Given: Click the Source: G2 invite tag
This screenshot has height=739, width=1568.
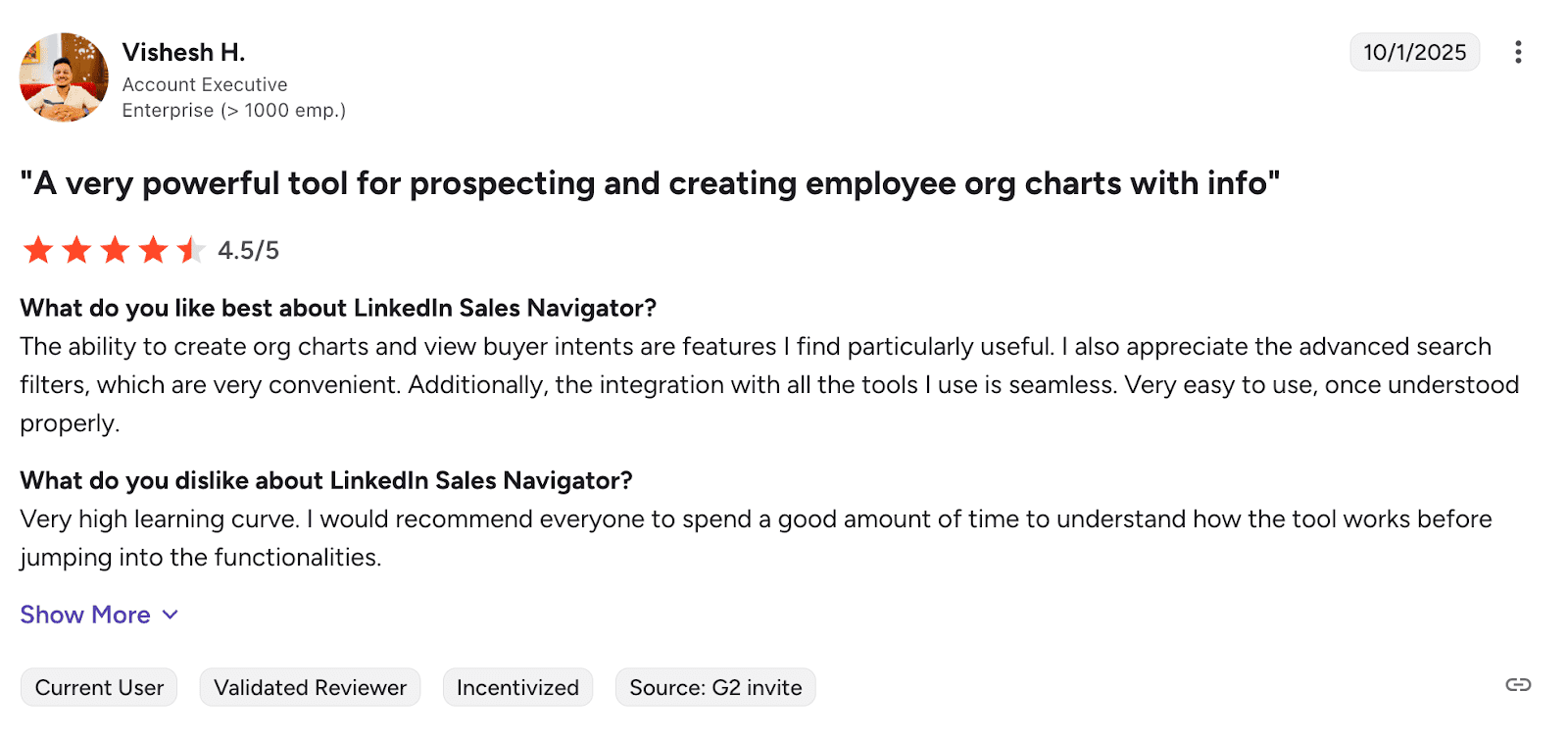Looking at the screenshot, I should (715, 687).
